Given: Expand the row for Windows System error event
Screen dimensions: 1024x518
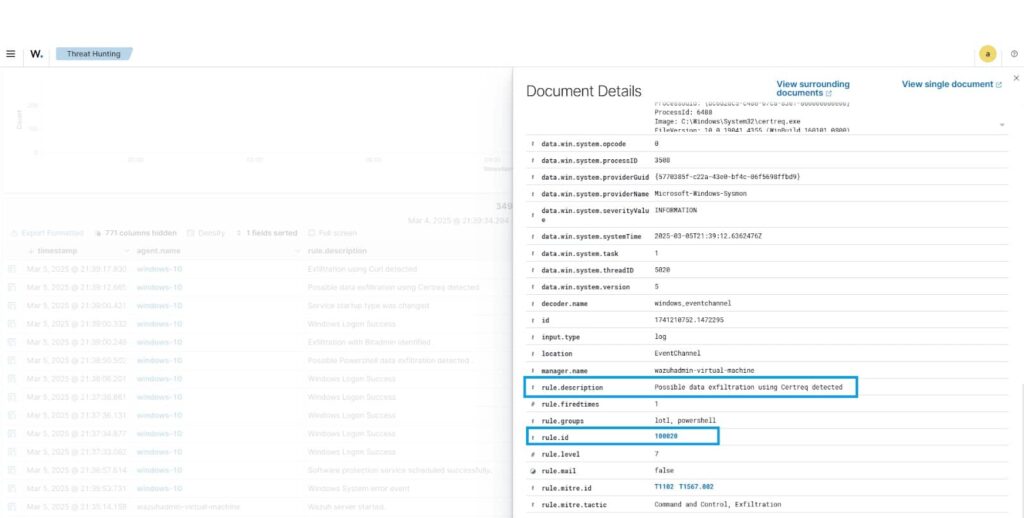Looking at the screenshot, I should [11, 489].
